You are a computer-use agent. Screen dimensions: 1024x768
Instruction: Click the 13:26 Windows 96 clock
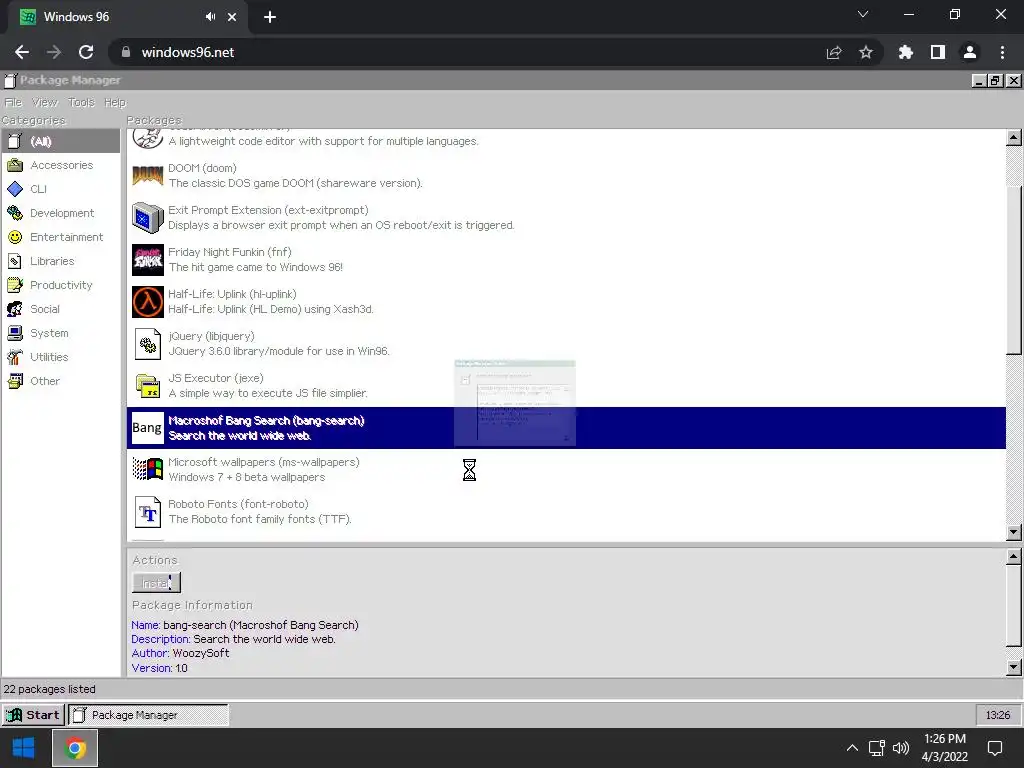coord(998,715)
